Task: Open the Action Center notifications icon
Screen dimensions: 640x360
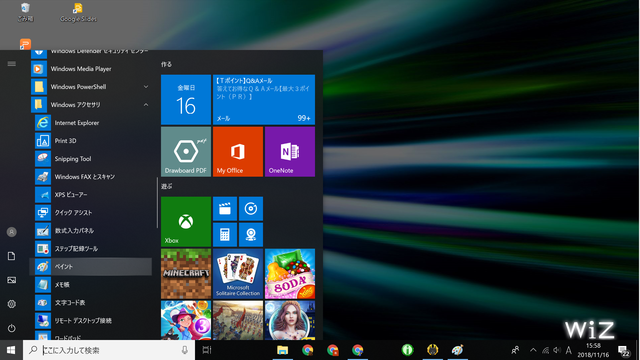Action: (x=624, y=350)
